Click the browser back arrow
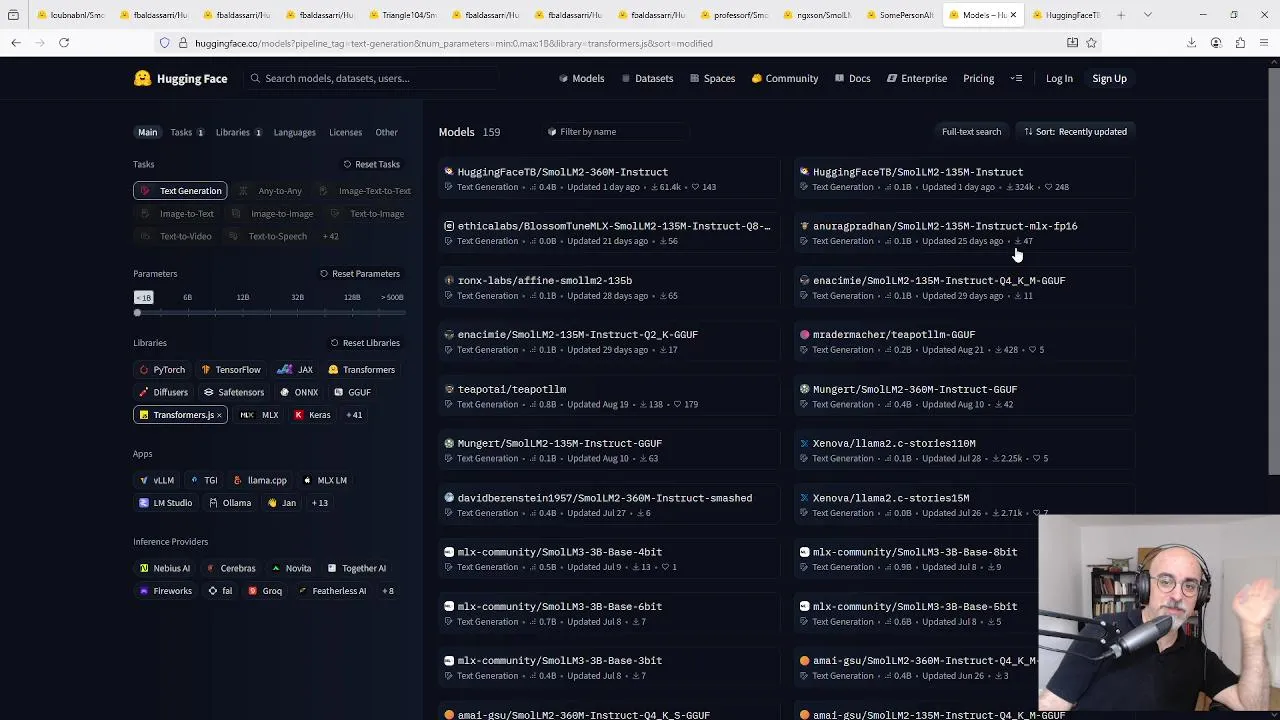 16,43
